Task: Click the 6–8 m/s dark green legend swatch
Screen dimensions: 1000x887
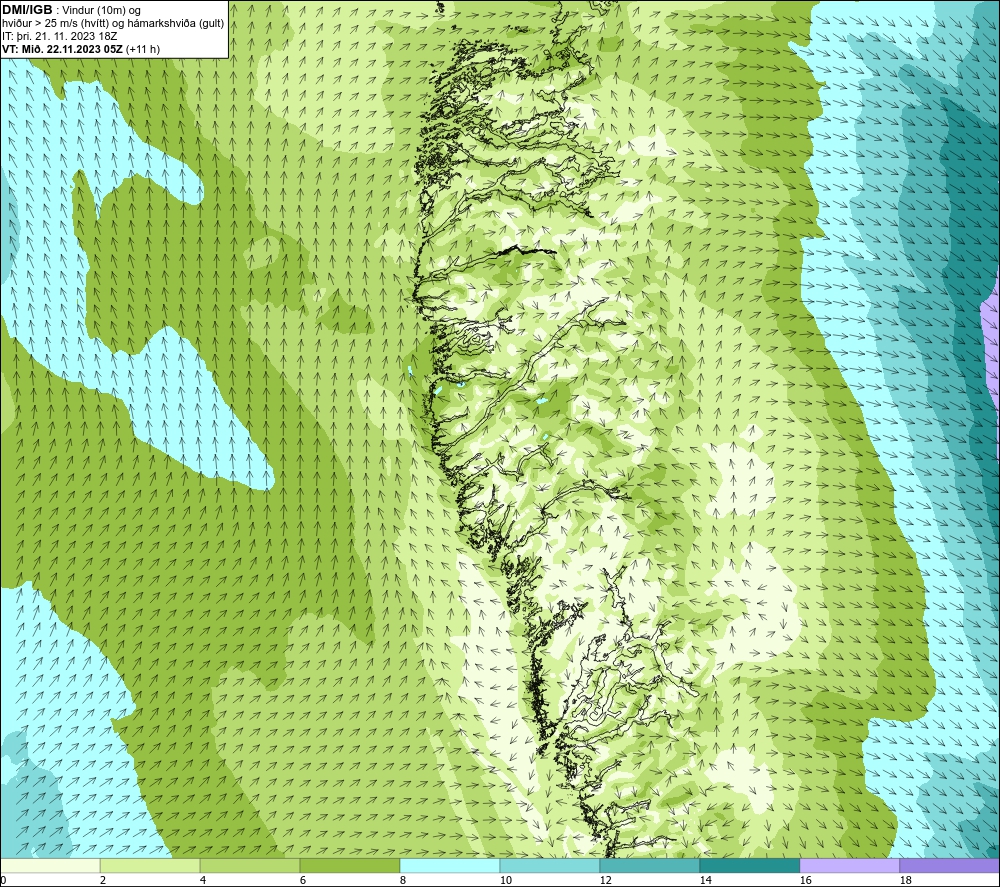Action: tap(349, 865)
